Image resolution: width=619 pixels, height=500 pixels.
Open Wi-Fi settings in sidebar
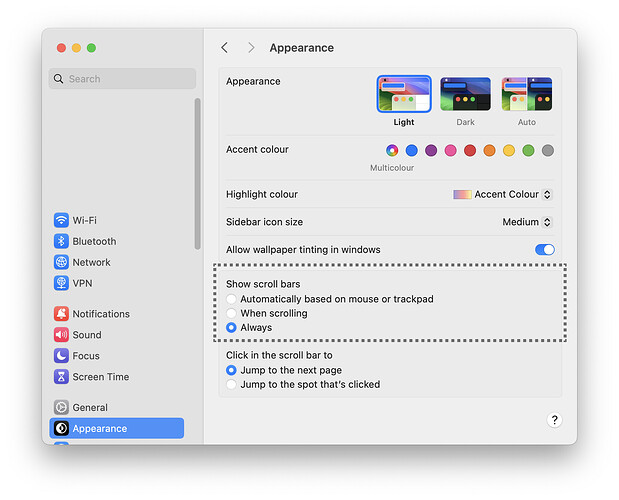coord(84,220)
